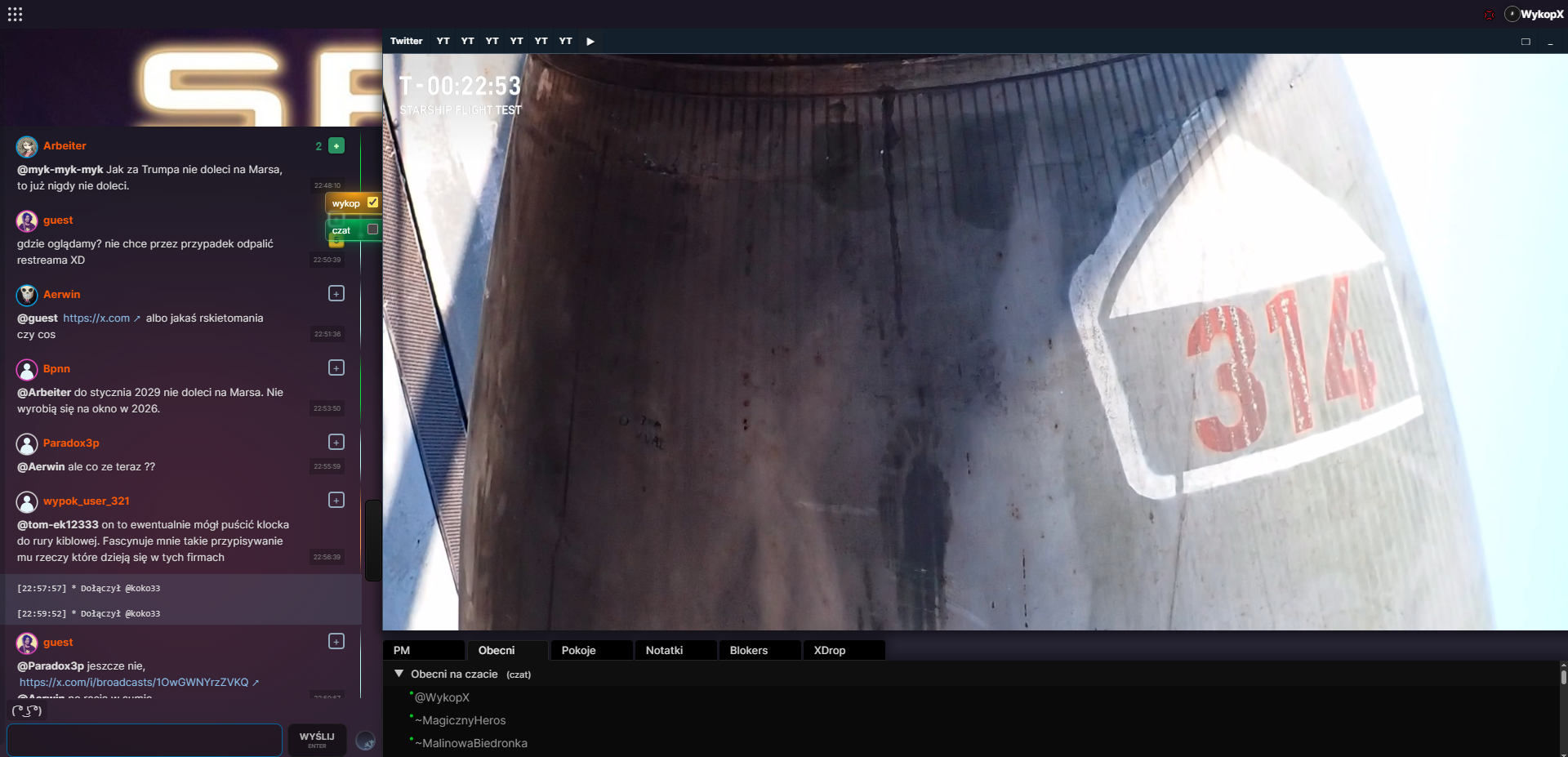Open the Notatki tab
This screenshot has height=757, width=1568.
664,650
